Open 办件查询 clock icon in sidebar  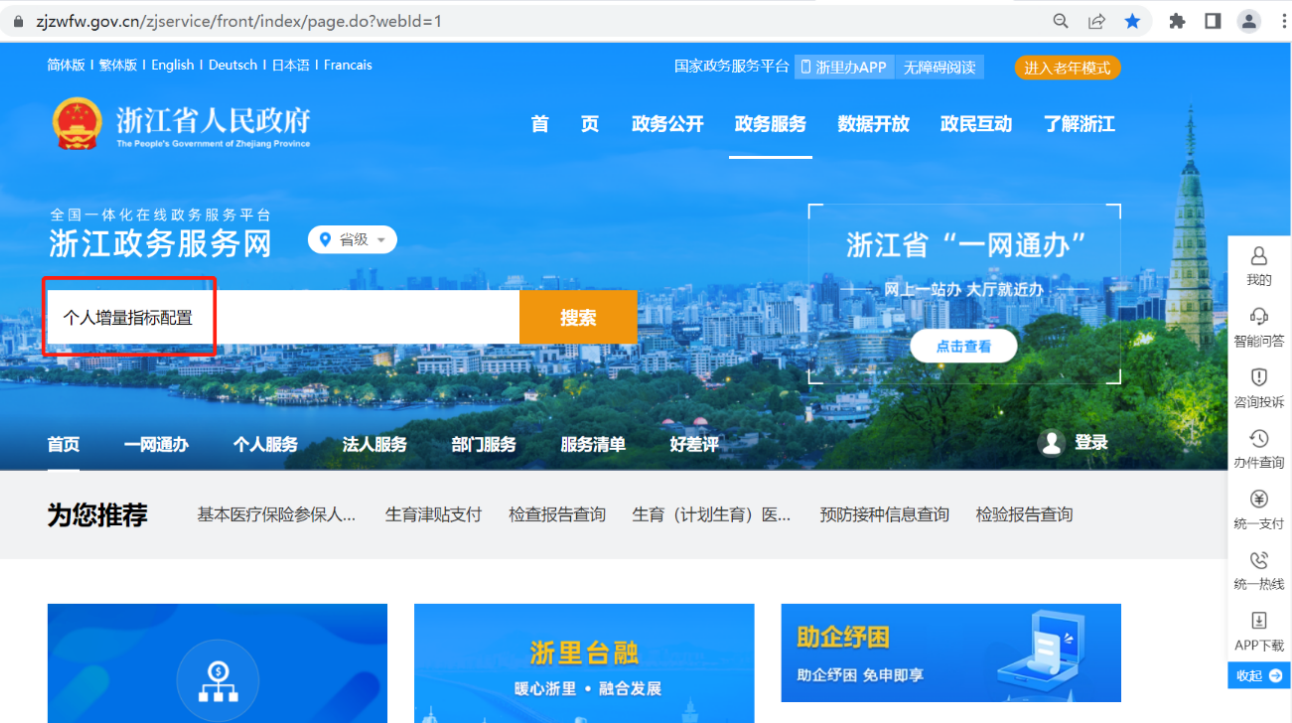[x=1259, y=439]
